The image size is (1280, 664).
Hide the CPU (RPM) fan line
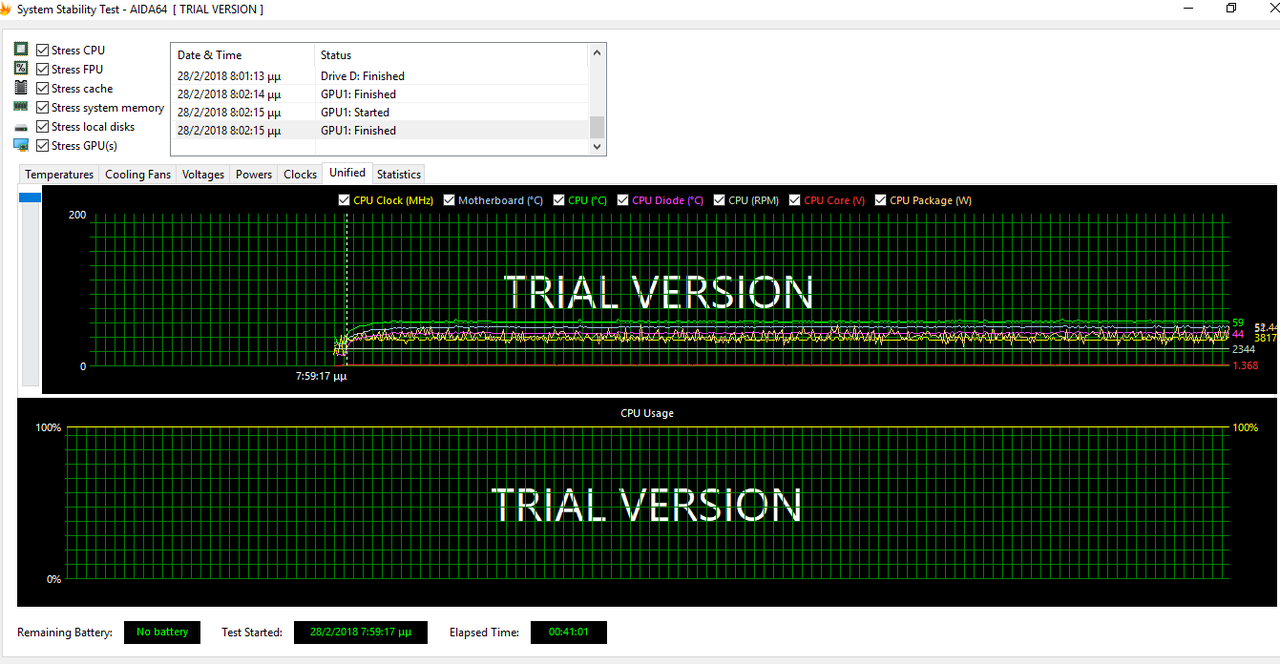click(x=720, y=200)
